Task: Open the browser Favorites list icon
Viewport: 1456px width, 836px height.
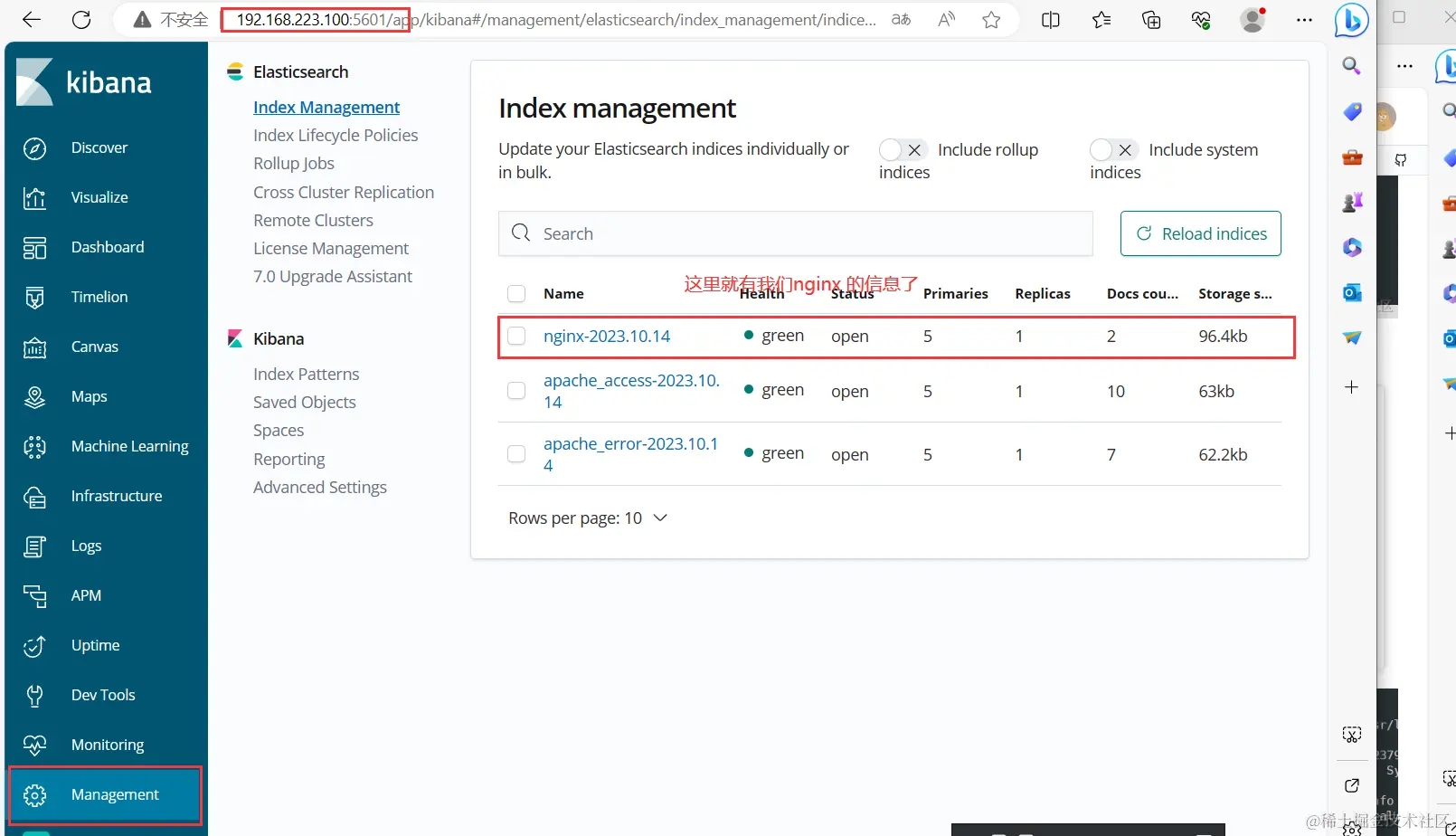Action: click(x=1101, y=19)
